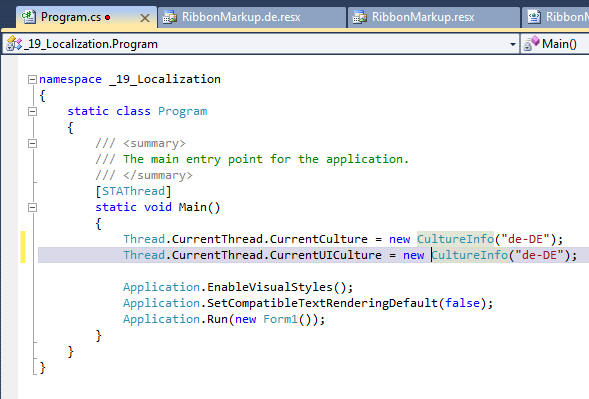Select the Program.cs tab
The width and height of the screenshot is (589, 399).
point(86,17)
